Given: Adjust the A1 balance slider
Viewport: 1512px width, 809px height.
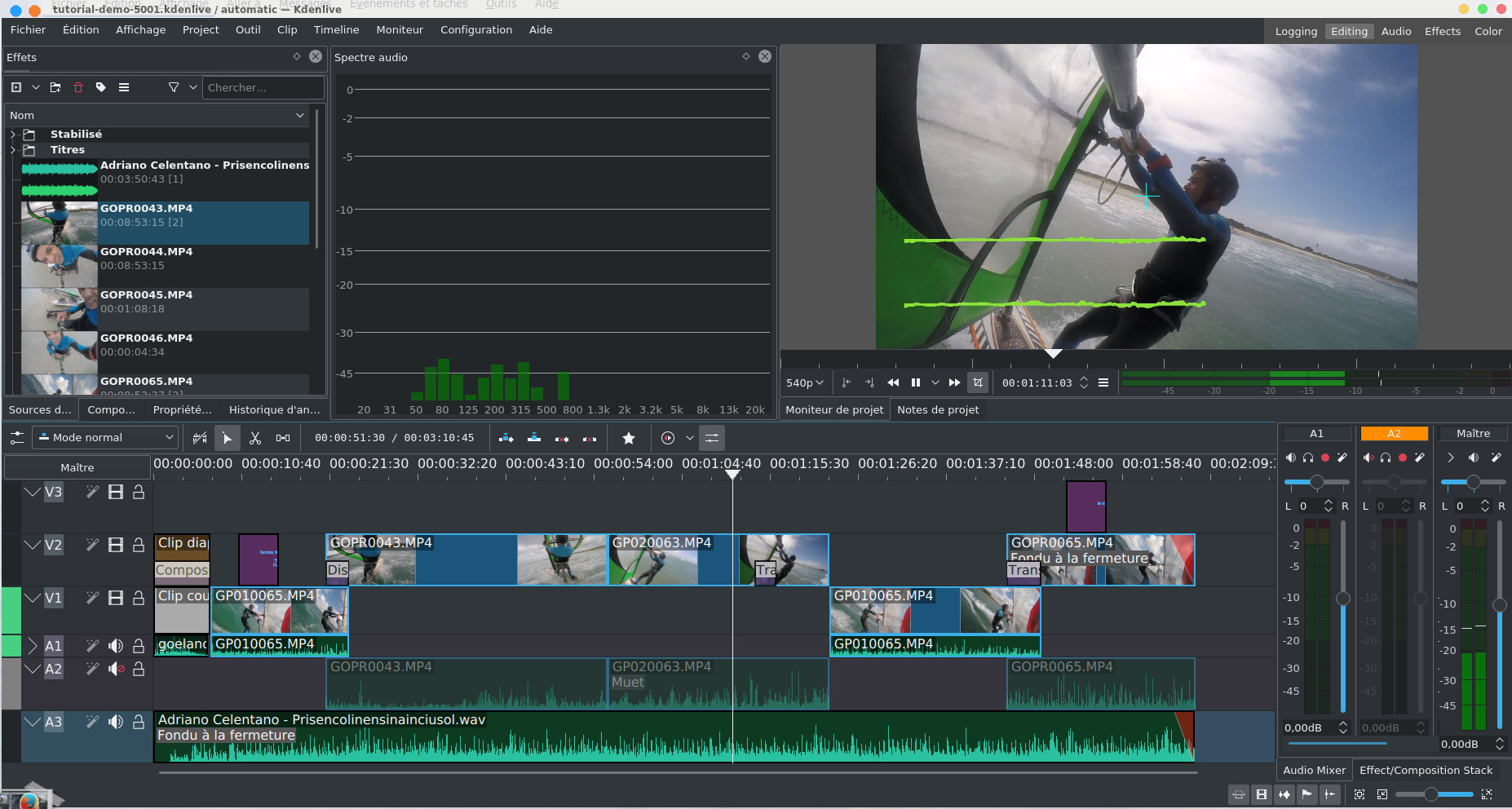Looking at the screenshot, I should pos(1316,482).
